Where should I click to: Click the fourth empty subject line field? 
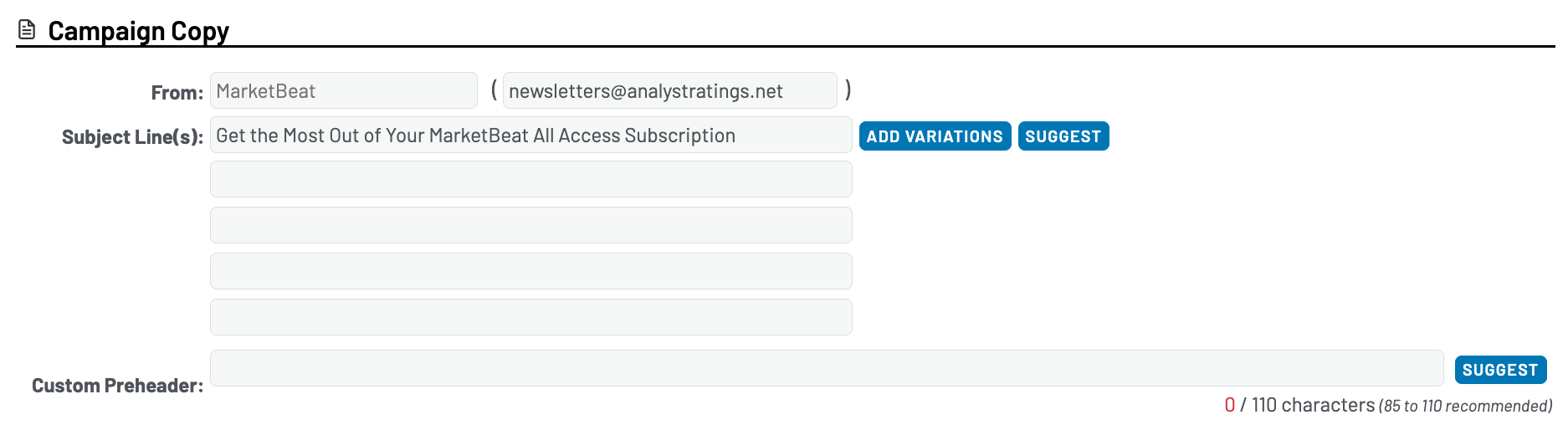click(x=530, y=272)
